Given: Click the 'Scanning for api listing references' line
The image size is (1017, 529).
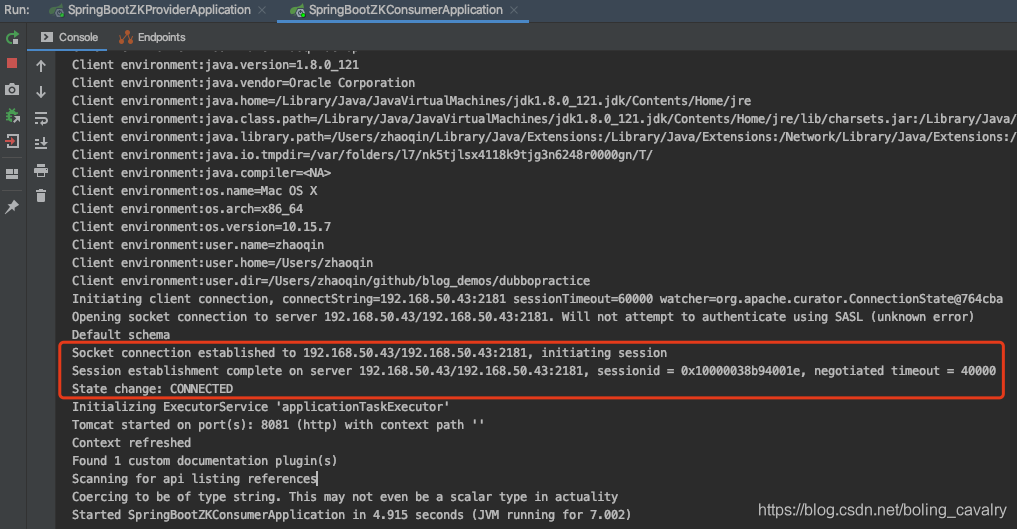Looking at the screenshot, I should tap(194, 478).
